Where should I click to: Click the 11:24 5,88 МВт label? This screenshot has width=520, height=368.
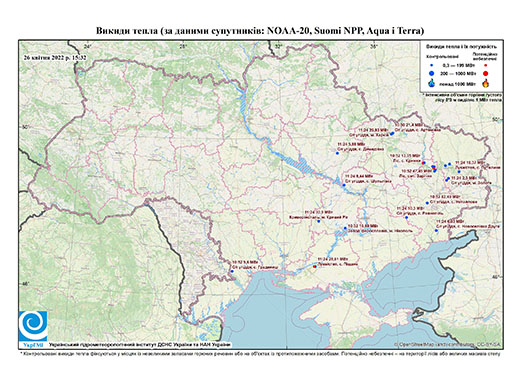[x=351, y=144]
